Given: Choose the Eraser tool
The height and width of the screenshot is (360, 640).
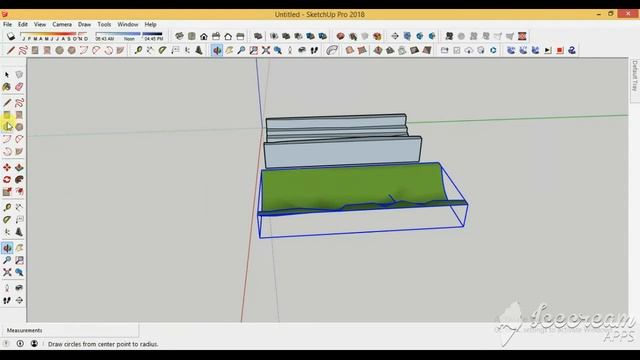Looking at the screenshot, I should tap(19, 87).
